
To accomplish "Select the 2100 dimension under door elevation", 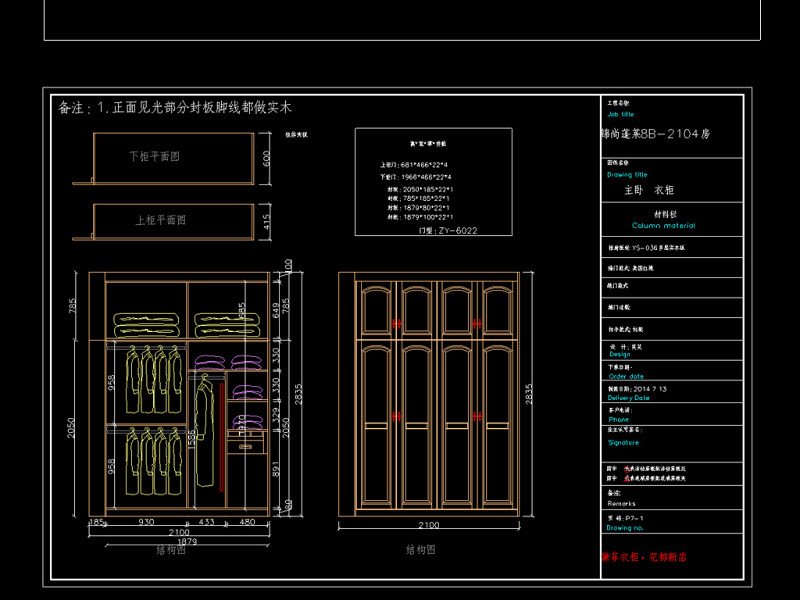I will (429, 525).
